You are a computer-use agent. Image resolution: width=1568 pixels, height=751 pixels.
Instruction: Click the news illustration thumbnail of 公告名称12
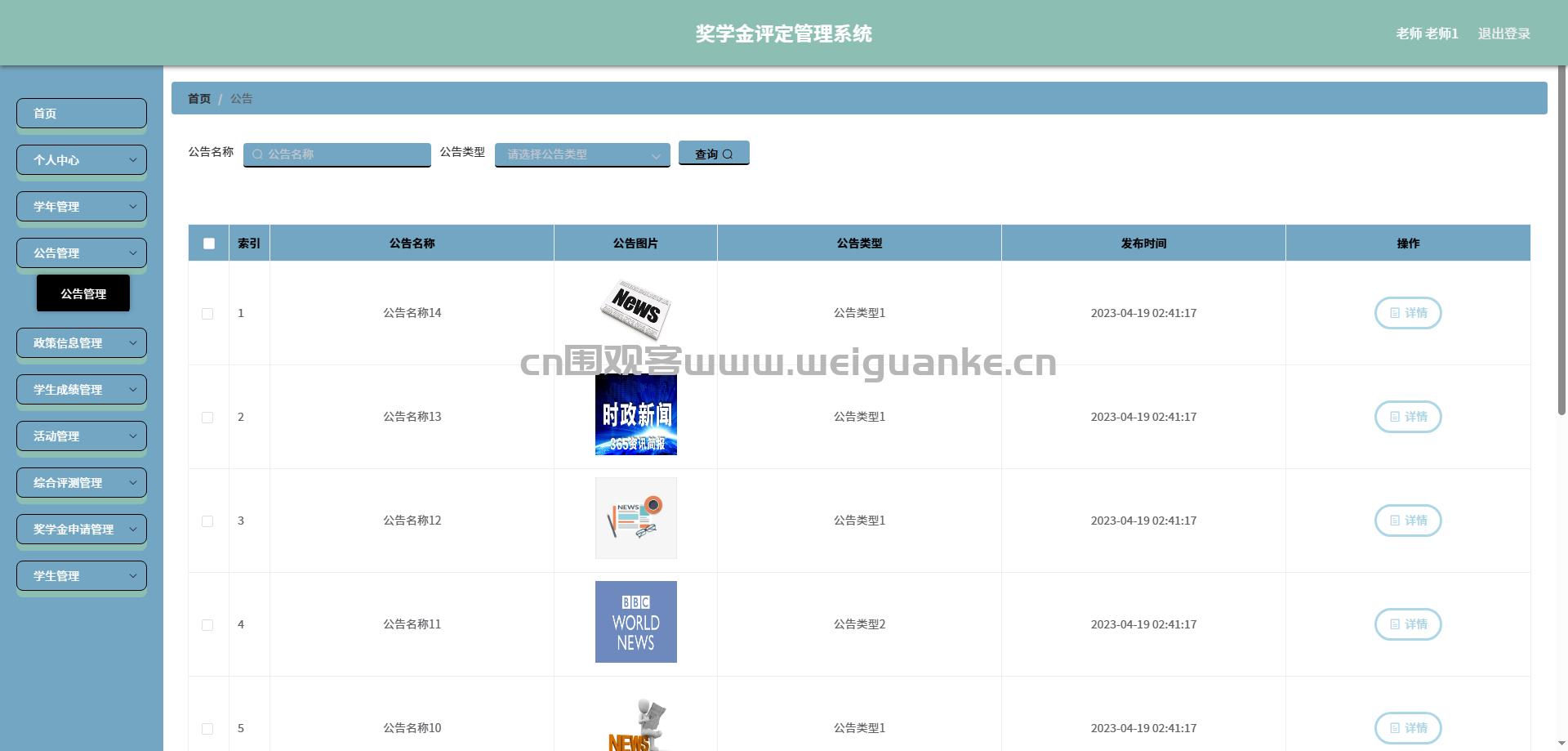[636, 518]
